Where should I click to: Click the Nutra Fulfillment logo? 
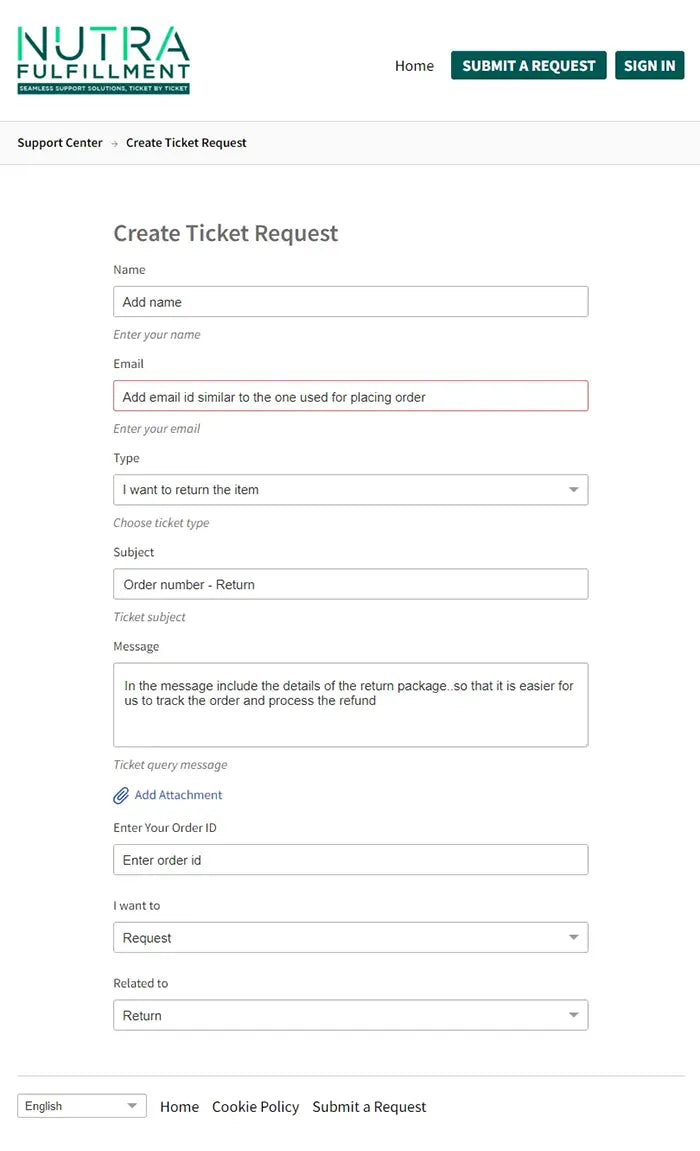(x=103, y=58)
